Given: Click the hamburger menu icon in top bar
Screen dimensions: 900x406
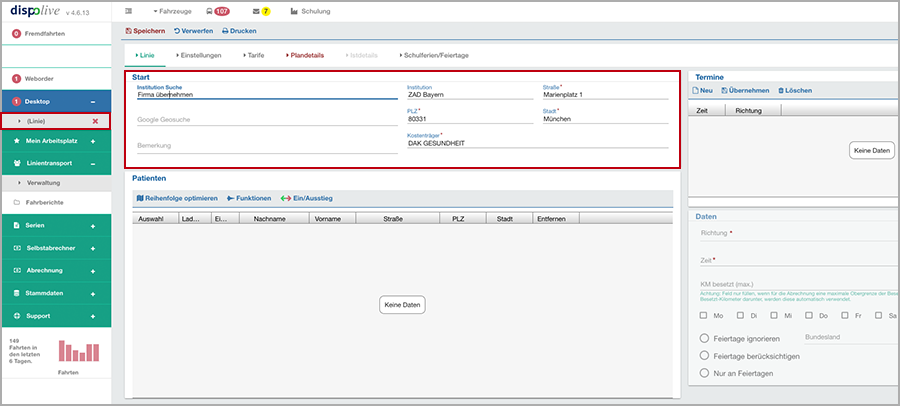Looking at the screenshot, I should (x=129, y=11).
